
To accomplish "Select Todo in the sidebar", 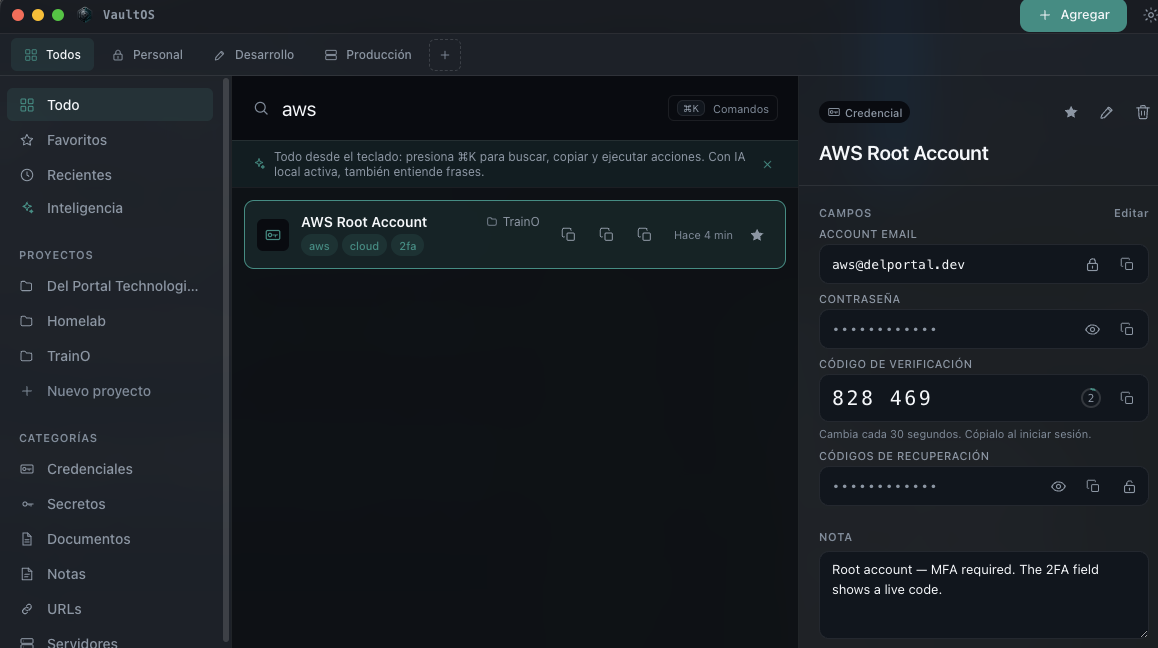I will pyautogui.click(x=110, y=105).
